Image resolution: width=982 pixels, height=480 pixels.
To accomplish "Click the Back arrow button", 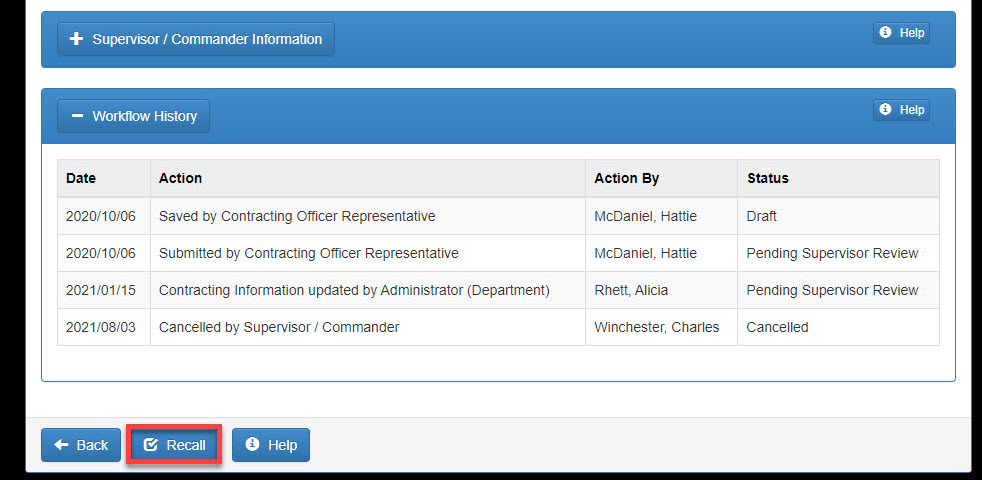I will pos(81,445).
